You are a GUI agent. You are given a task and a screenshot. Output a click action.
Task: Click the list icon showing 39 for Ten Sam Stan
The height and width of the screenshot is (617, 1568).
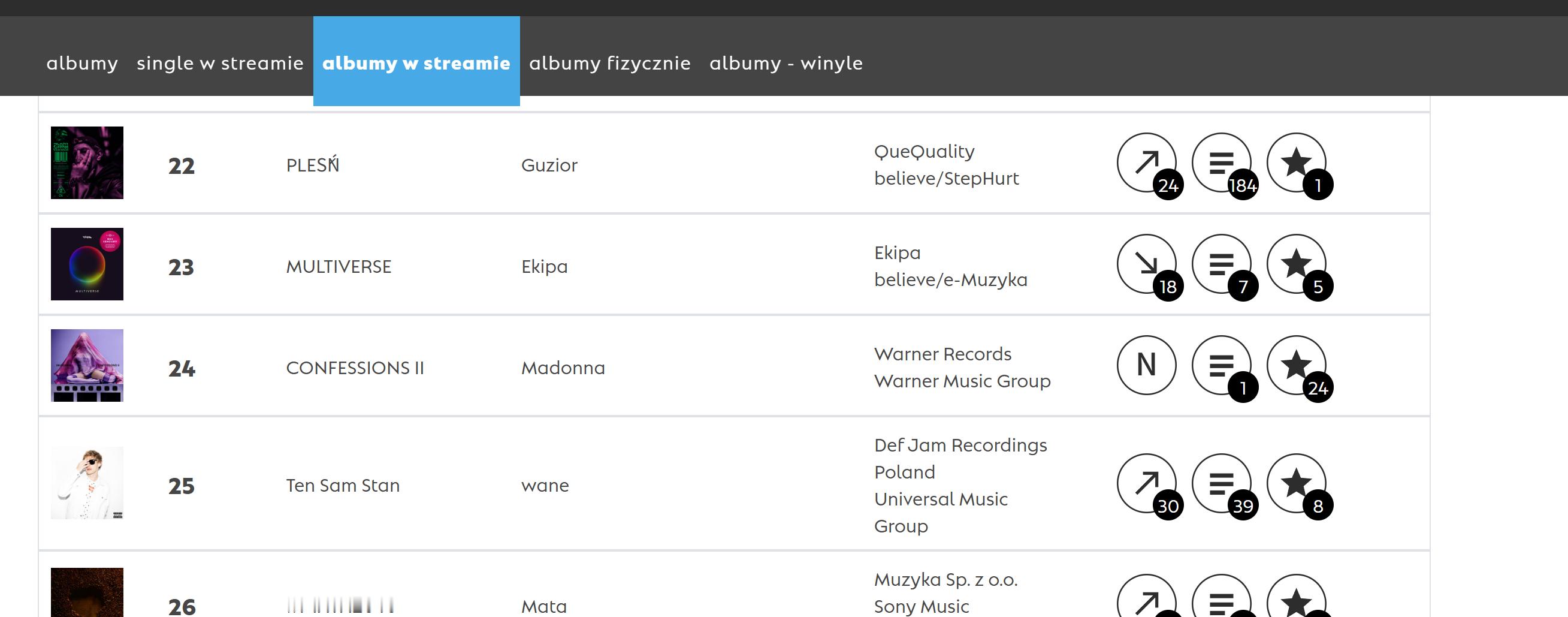pos(1222,483)
